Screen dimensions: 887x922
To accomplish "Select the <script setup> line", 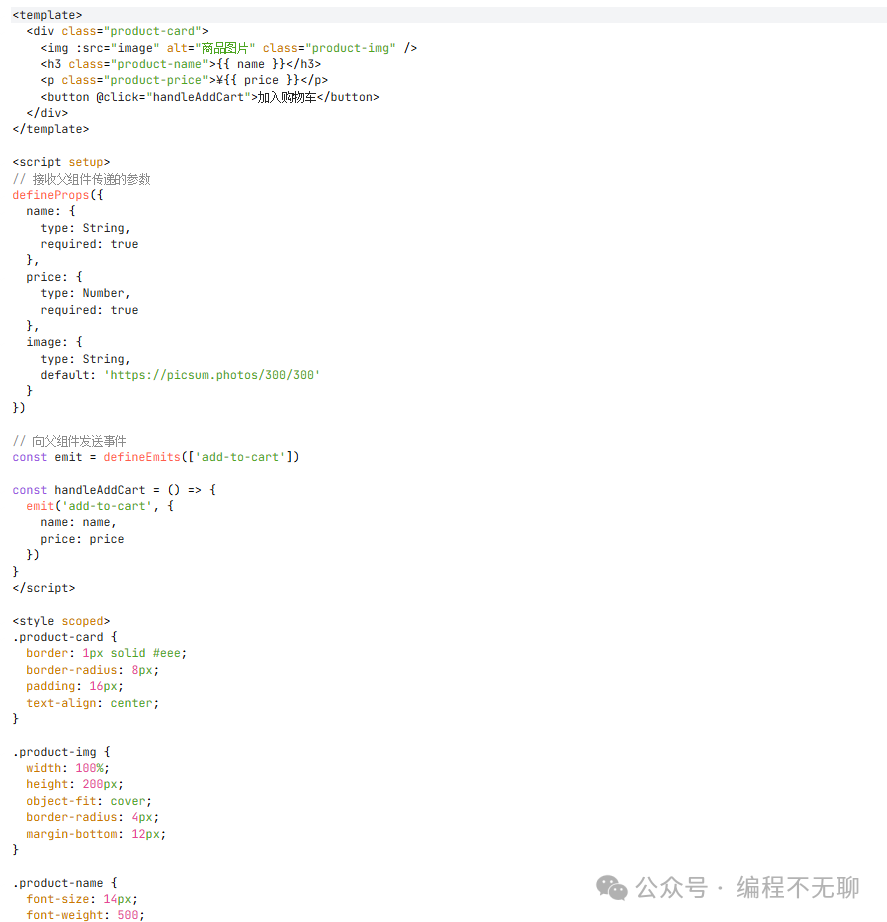I will [x=61, y=162].
